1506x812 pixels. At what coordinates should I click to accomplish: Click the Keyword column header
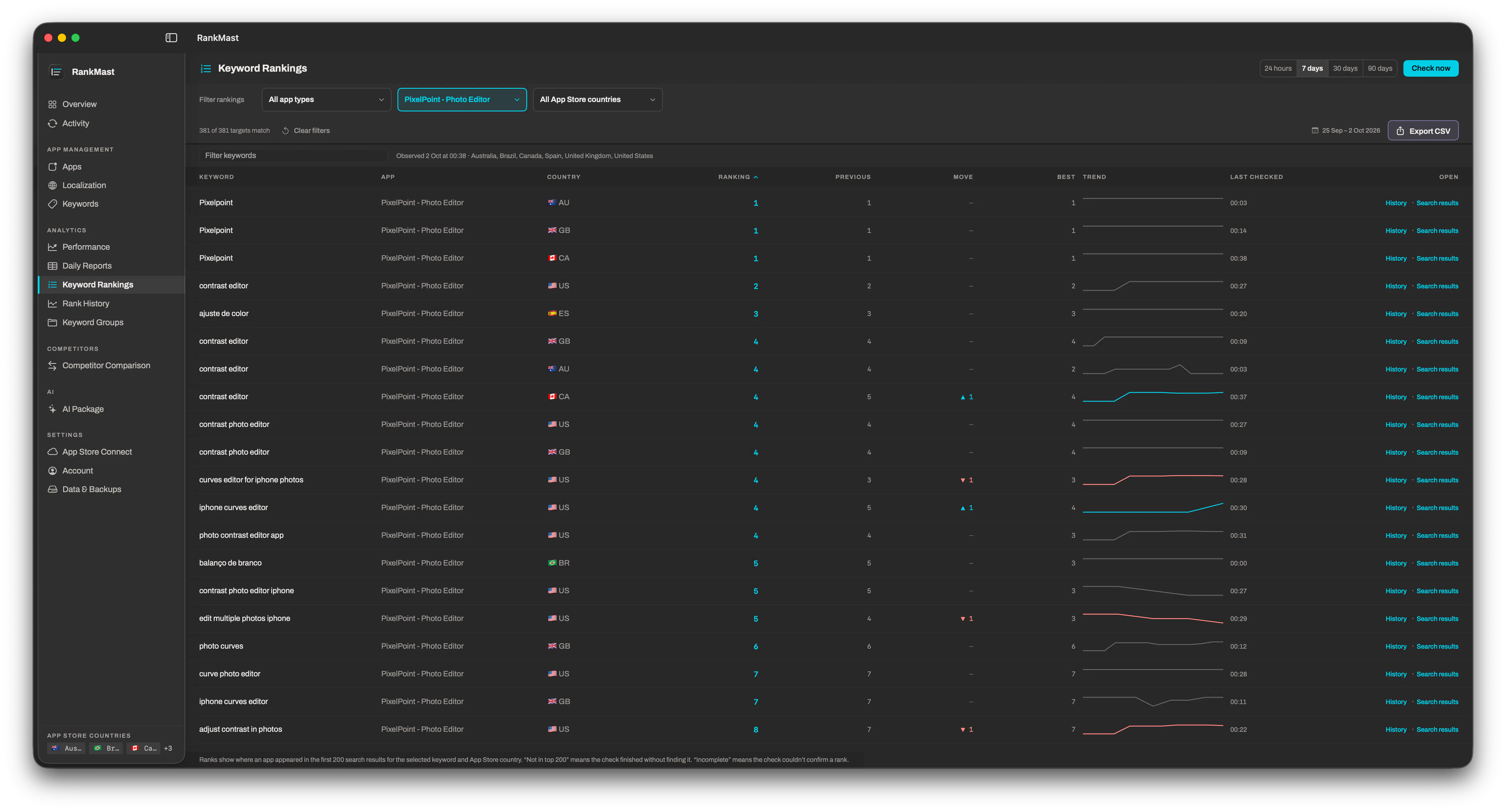tap(216, 177)
